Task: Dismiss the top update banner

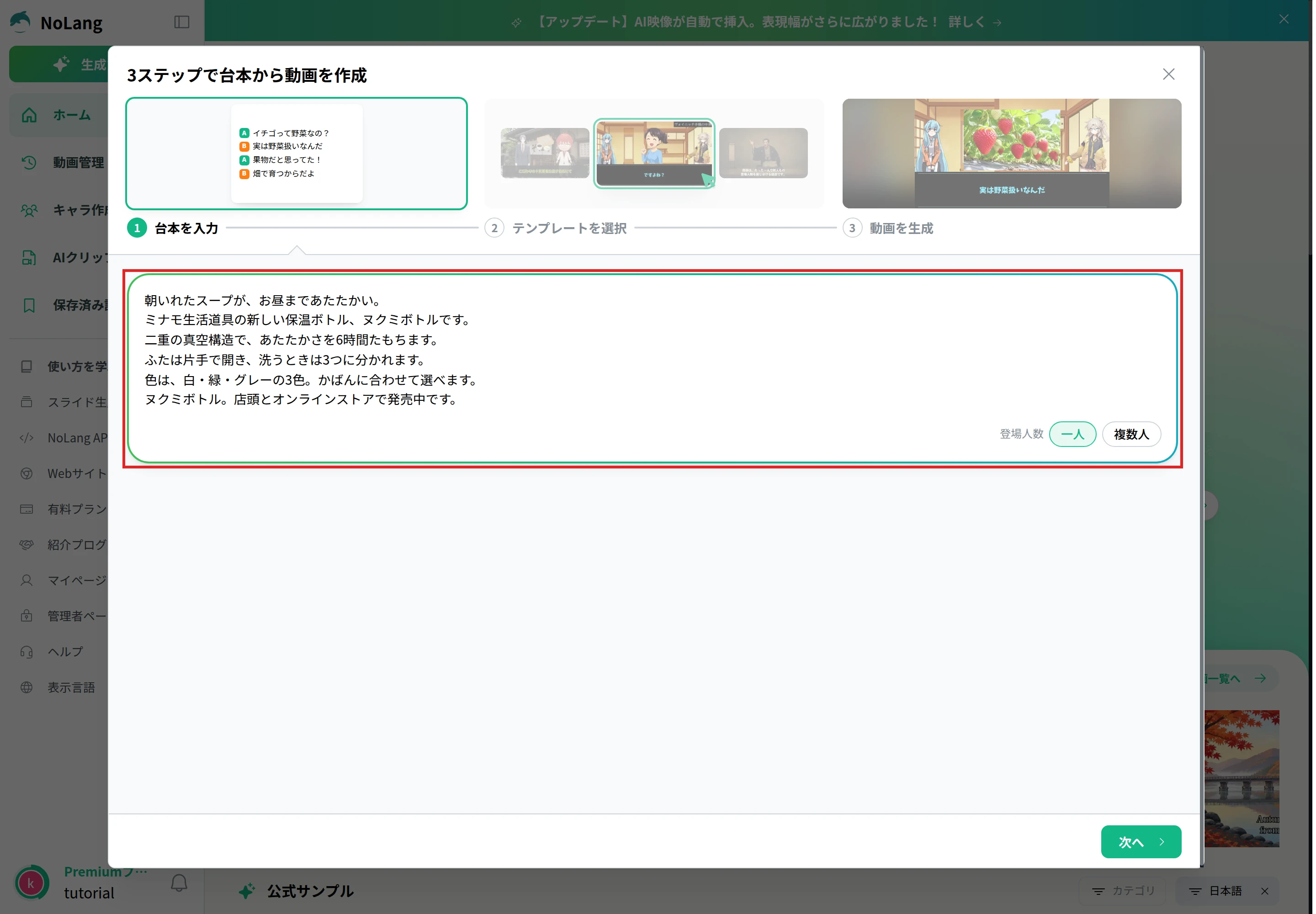Action: pyautogui.click(x=1284, y=20)
